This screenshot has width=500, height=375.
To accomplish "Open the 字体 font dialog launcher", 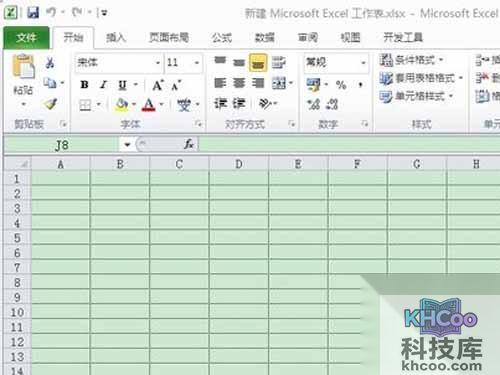I will pos(198,124).
